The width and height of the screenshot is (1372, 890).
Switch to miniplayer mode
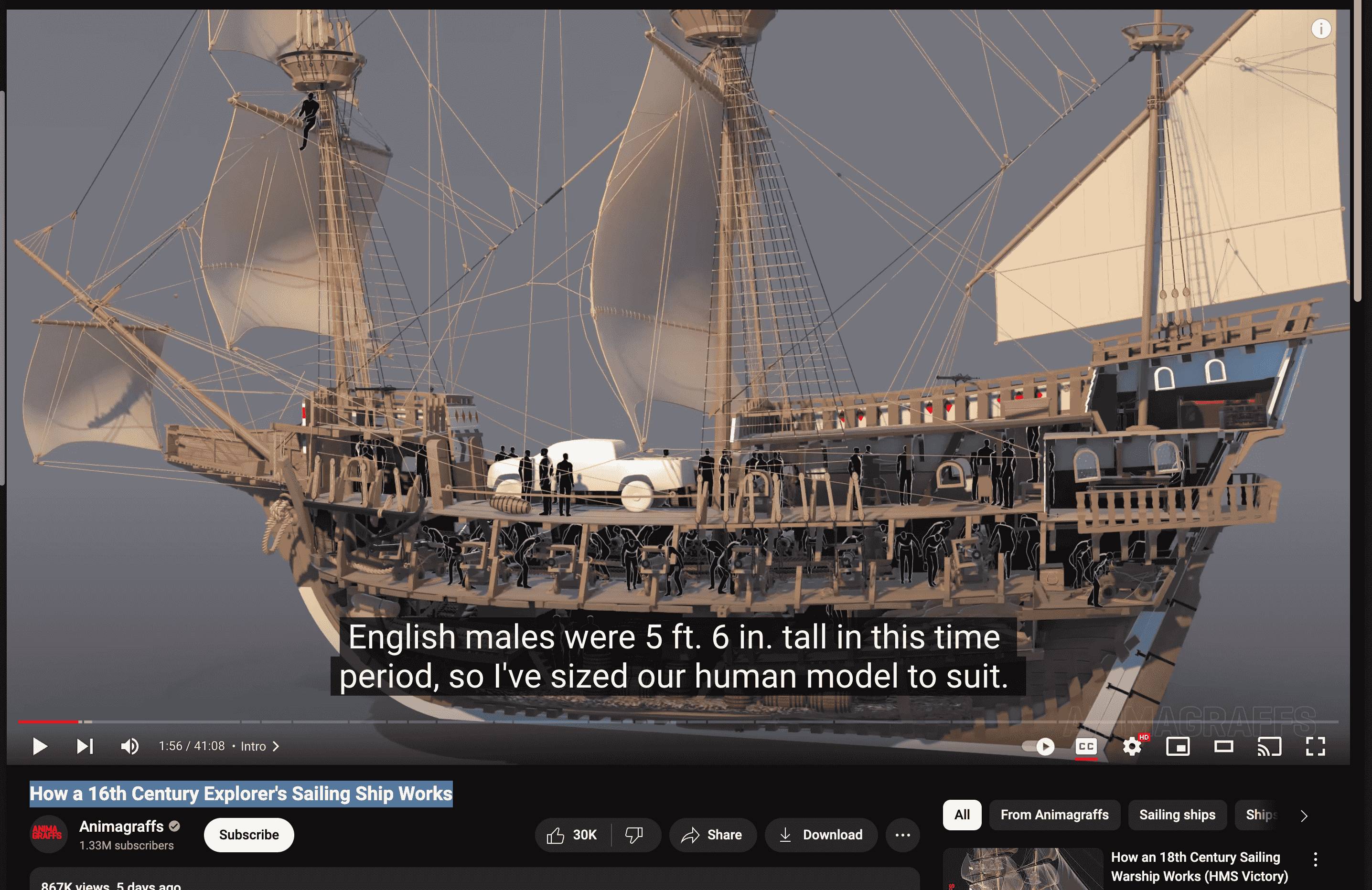point(1178,747)
